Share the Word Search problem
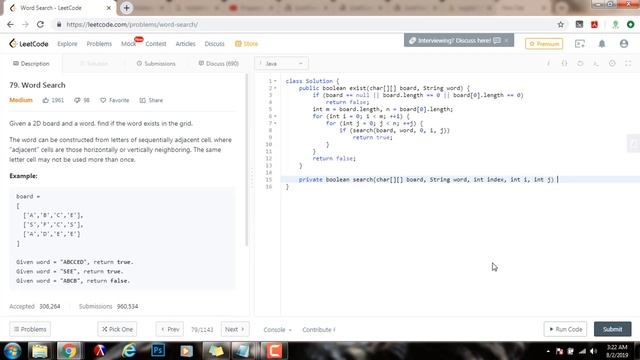Screen dimensions: 640x360 pos(151,100)
